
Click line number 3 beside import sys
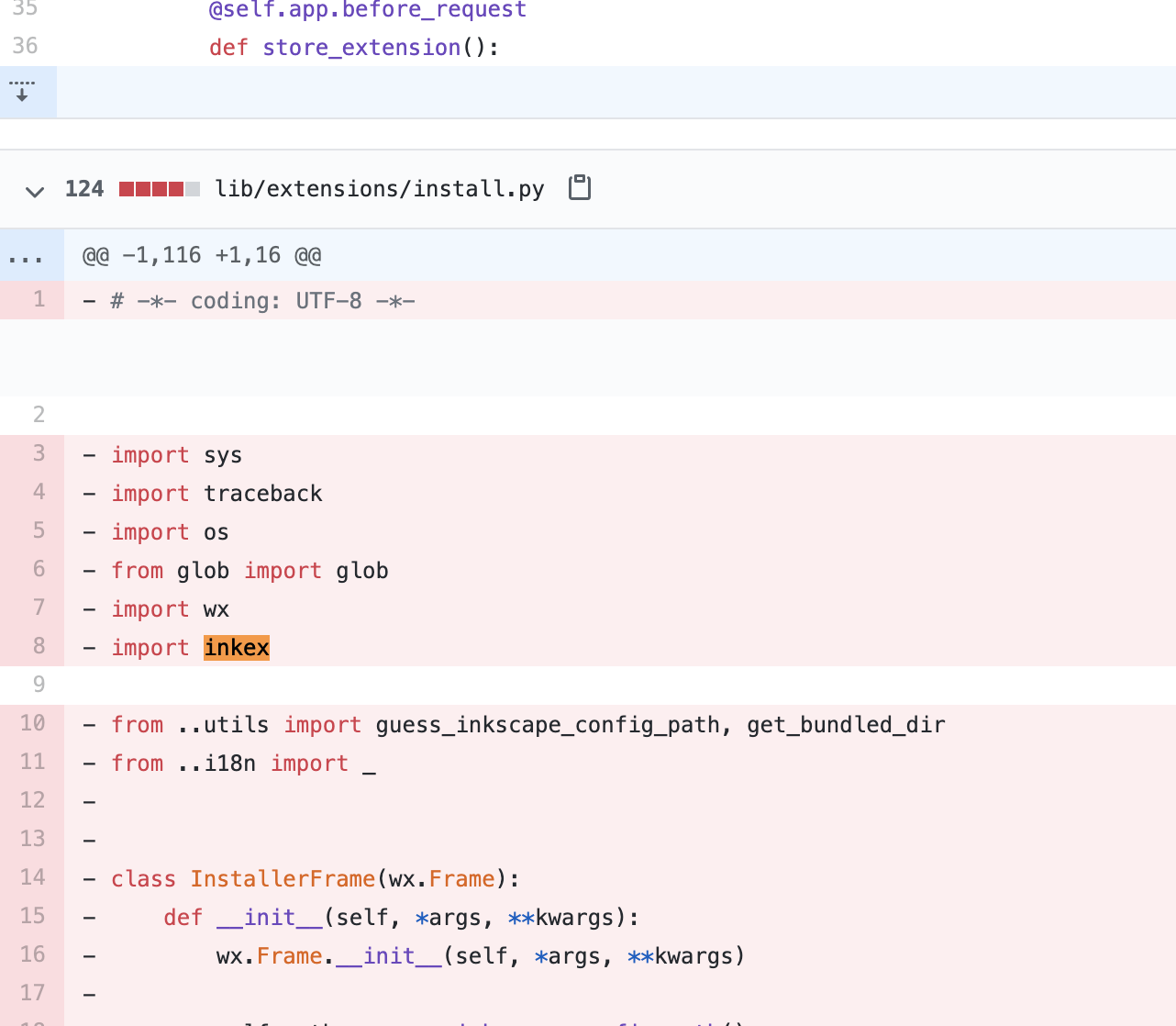38,453
